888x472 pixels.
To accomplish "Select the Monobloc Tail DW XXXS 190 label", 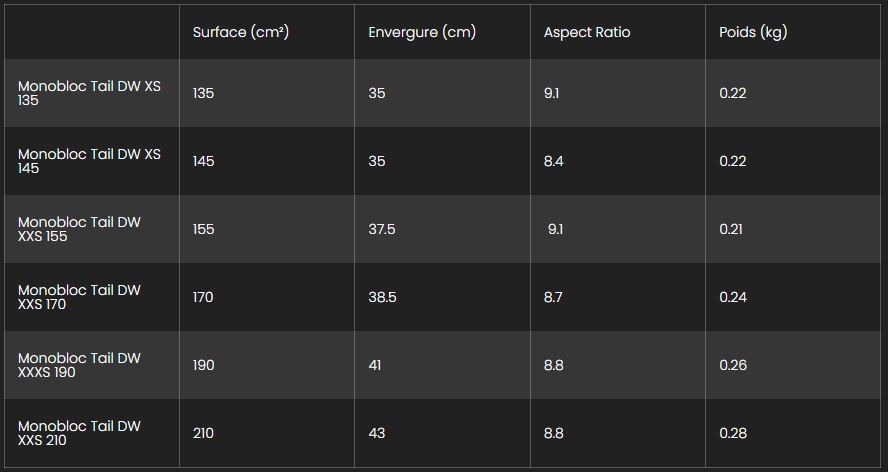I will [79, 365].
